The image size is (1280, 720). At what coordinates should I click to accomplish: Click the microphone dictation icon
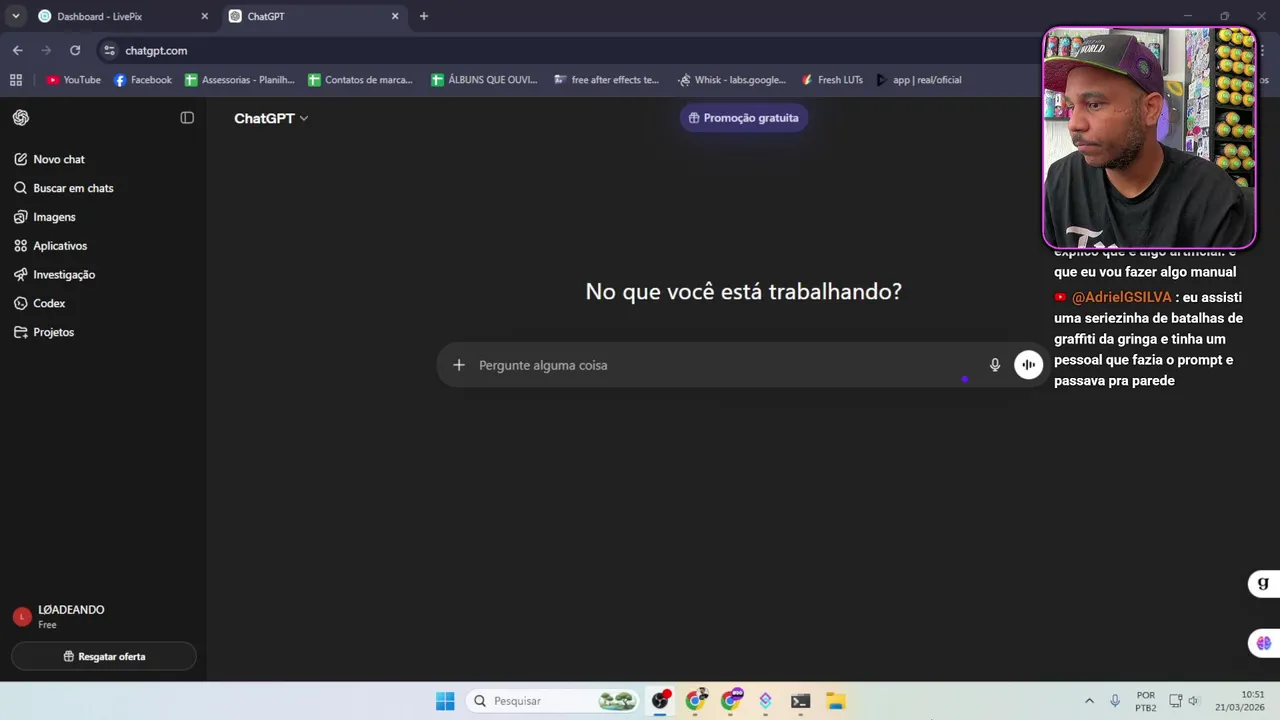click(995, 365)
